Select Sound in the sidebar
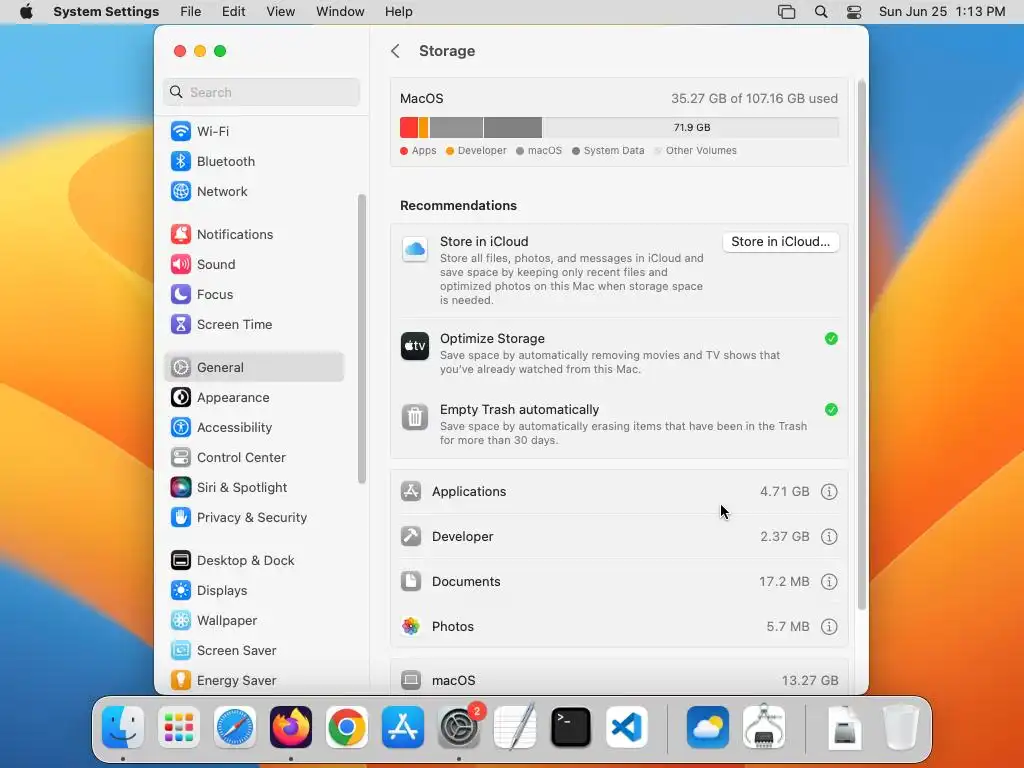Image resolution: width=1024 pixels, height=768 pixels. (x=255, y=264)
